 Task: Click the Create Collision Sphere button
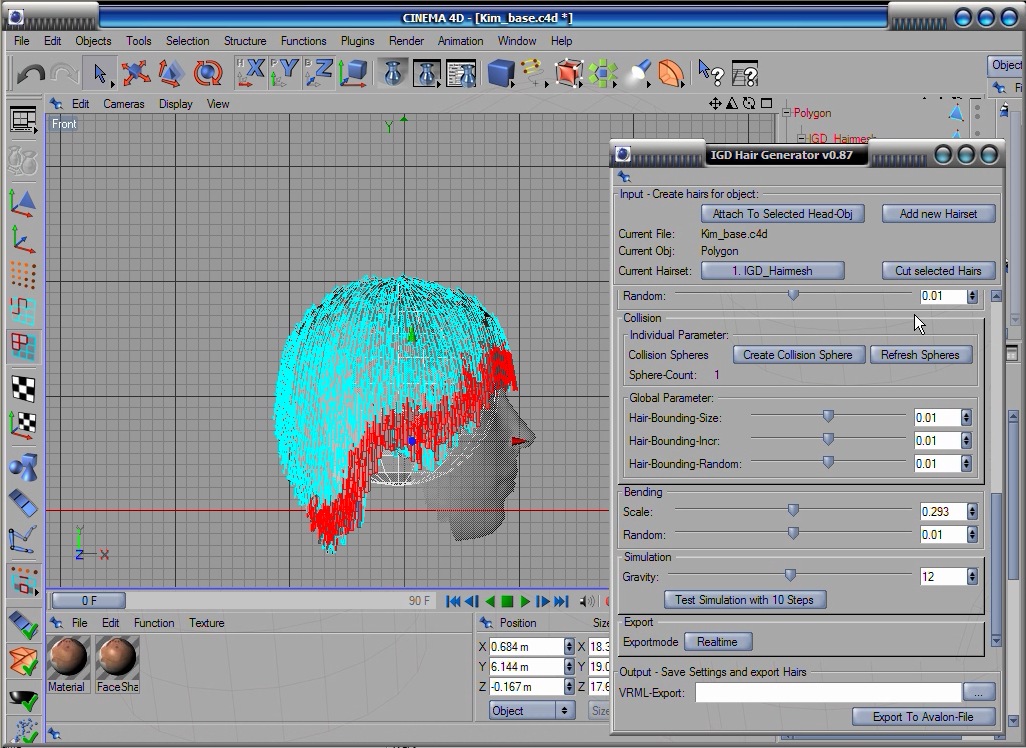[798, 355]
